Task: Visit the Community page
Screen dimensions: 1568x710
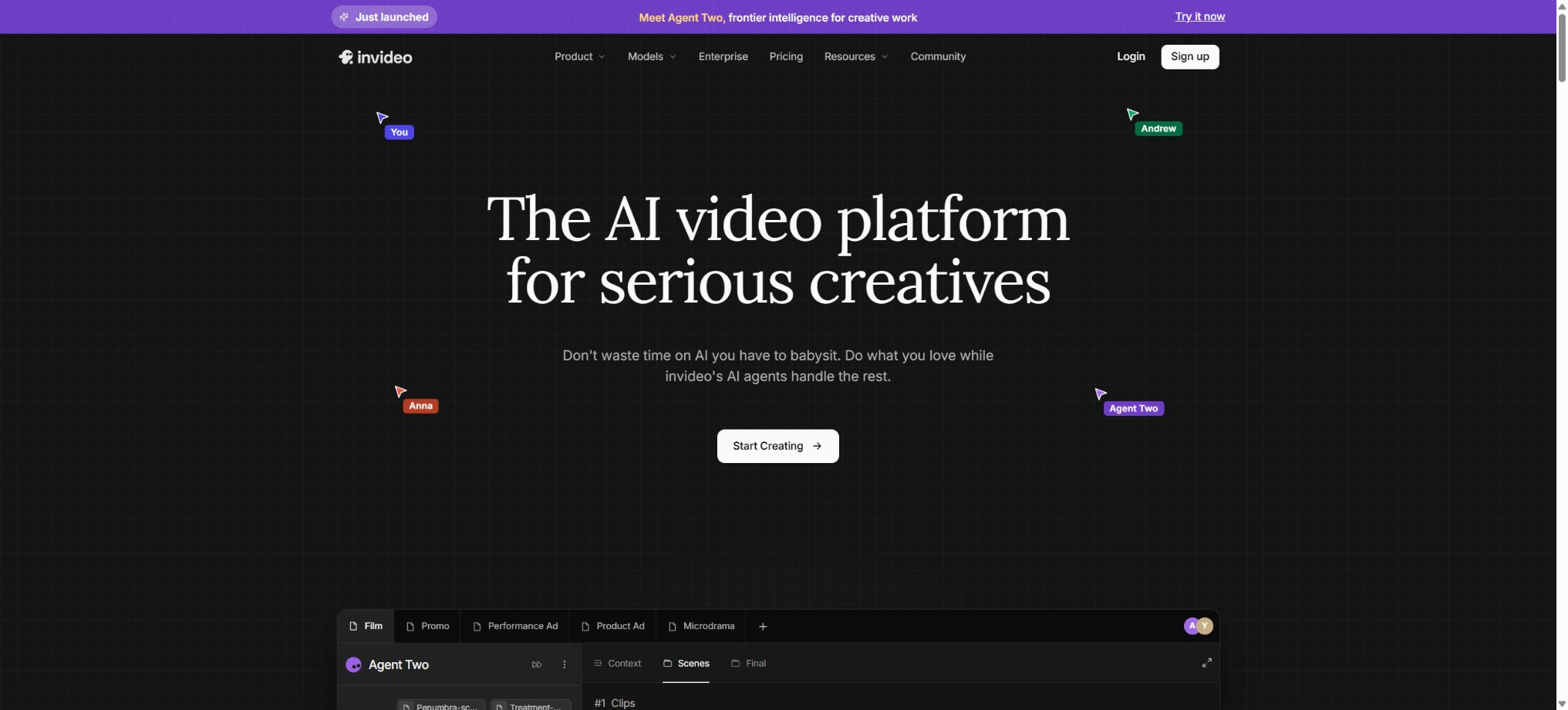Action: pyautogui.click(x=938, y=56)
